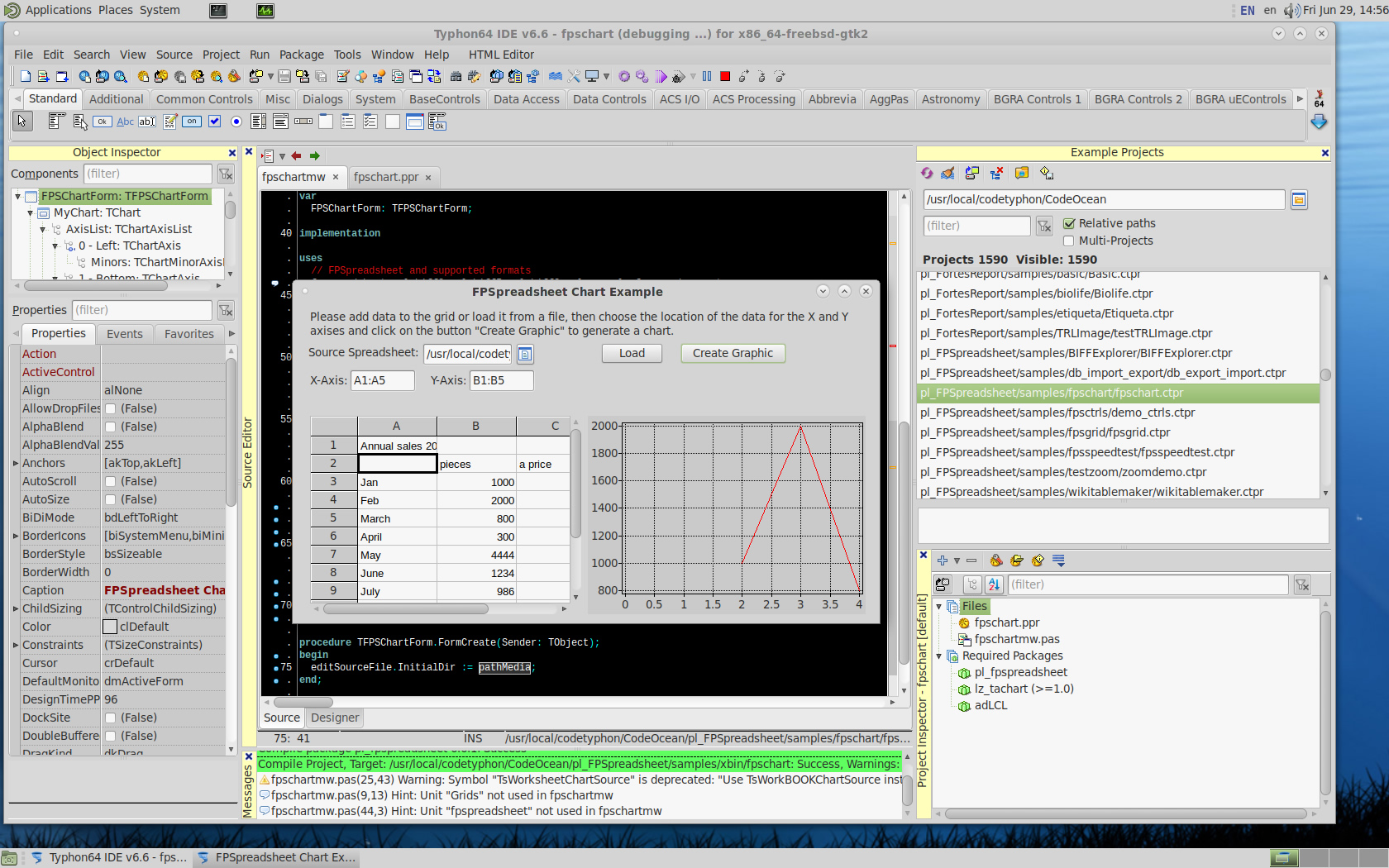
Task: Click the clean broom icon in Example Projects
Action: (x=948, y=173)
